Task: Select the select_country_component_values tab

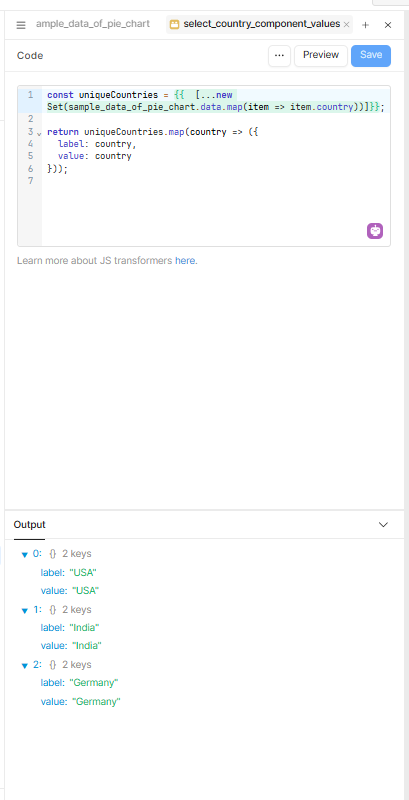Action: tap(261, 24)
